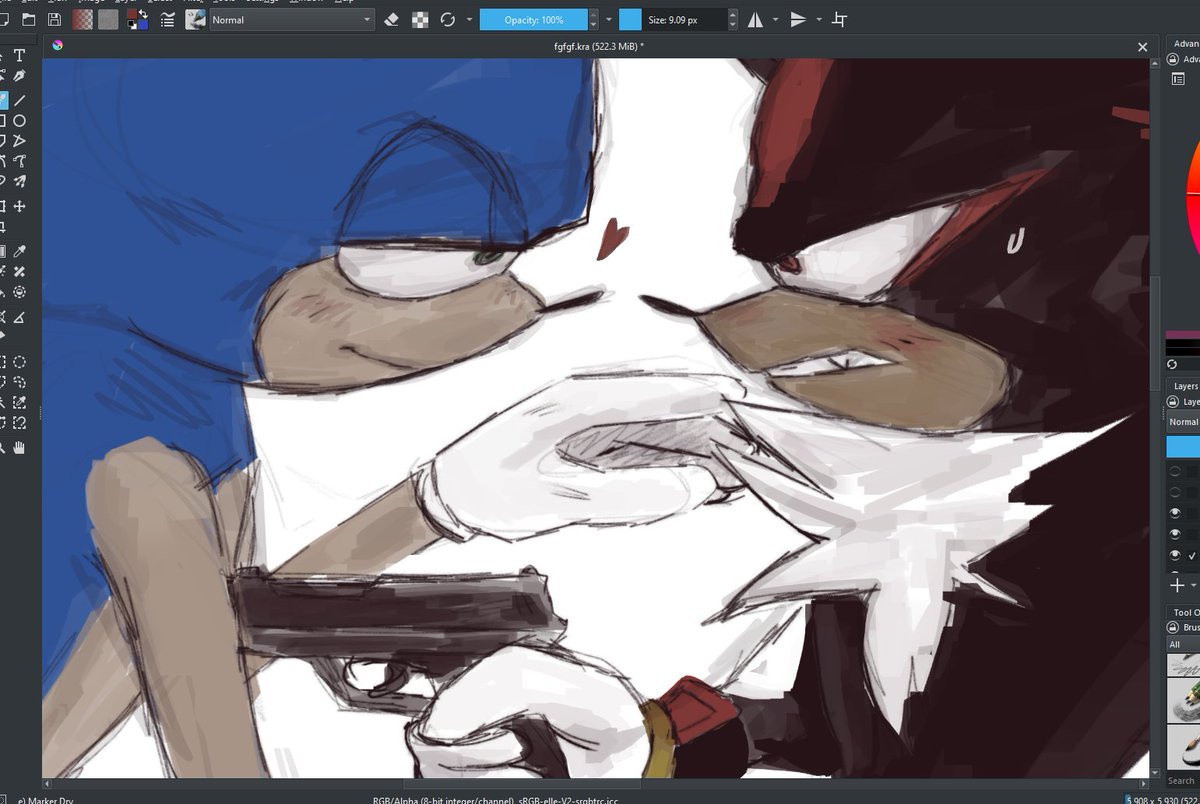
Task: Select the highlighted blue layer row
Action: point(1183,447)
